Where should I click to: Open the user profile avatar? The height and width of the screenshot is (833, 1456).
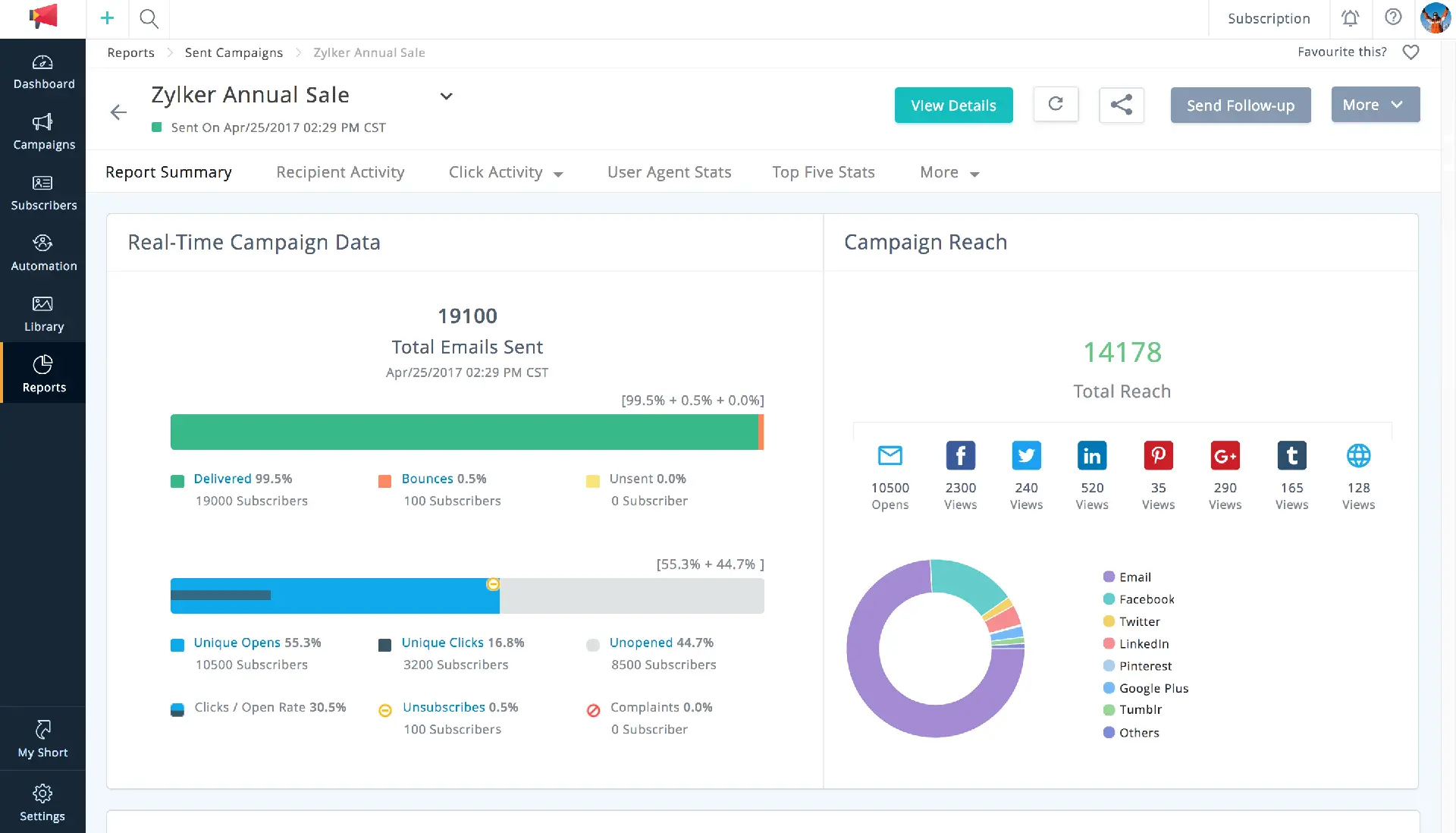(x=1435, y=18)
